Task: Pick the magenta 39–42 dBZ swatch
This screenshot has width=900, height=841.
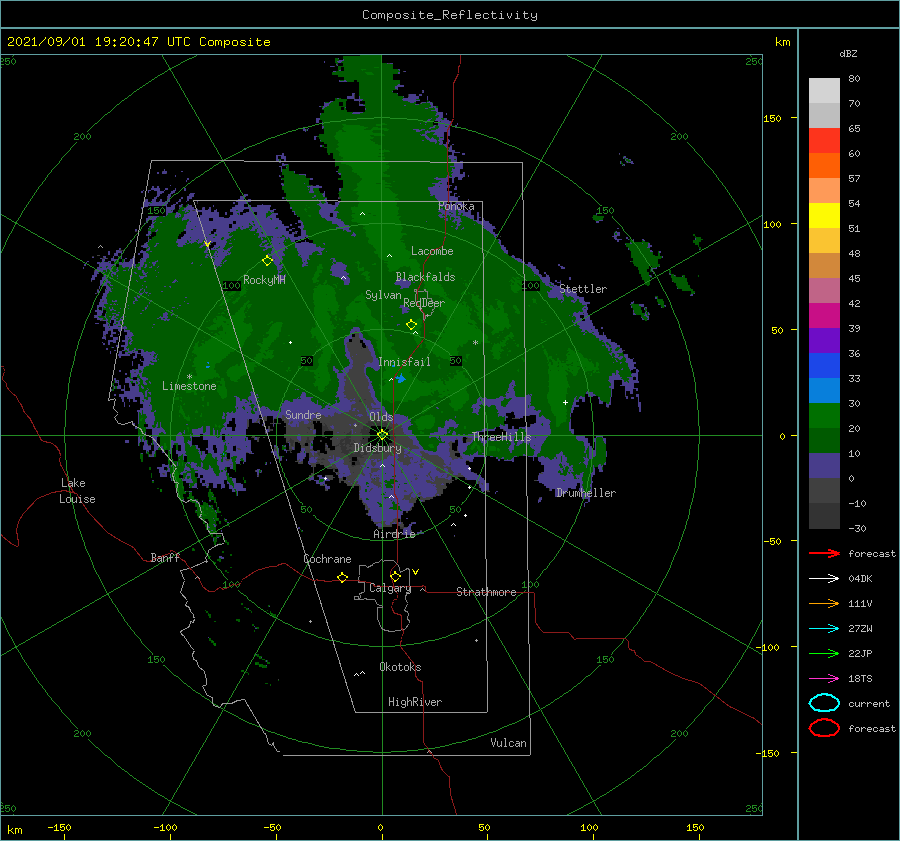Action: click(824, 316)
